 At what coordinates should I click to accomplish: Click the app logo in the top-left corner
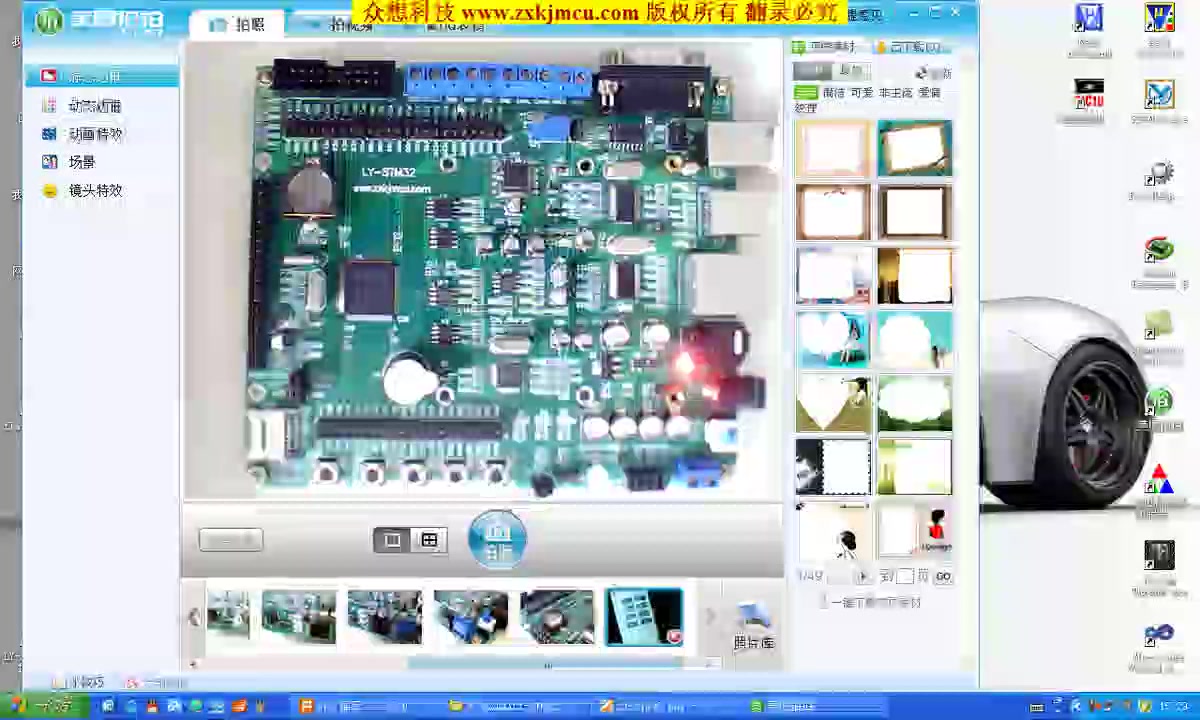pos(48,21)
